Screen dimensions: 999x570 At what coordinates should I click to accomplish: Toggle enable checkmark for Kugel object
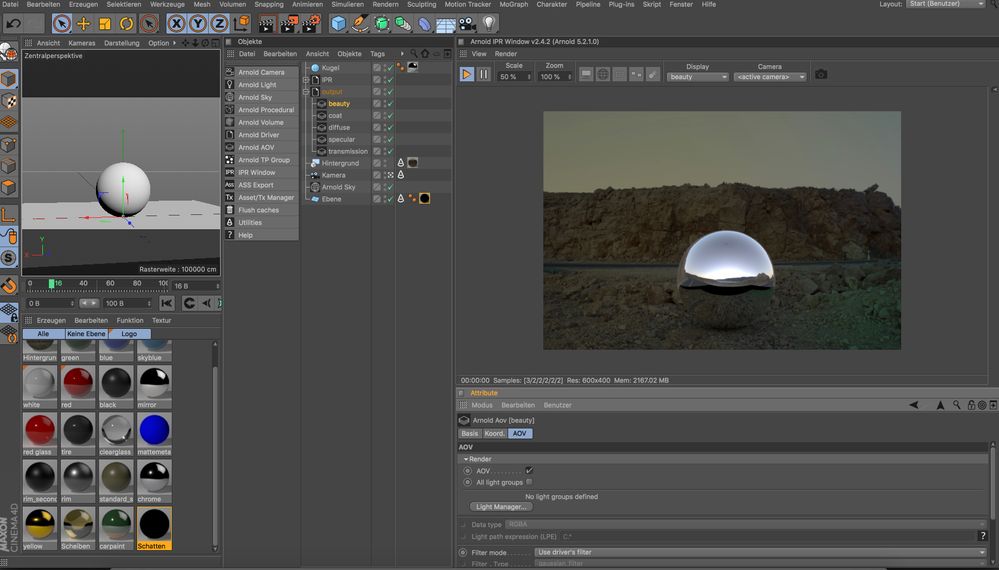(391, 68)
